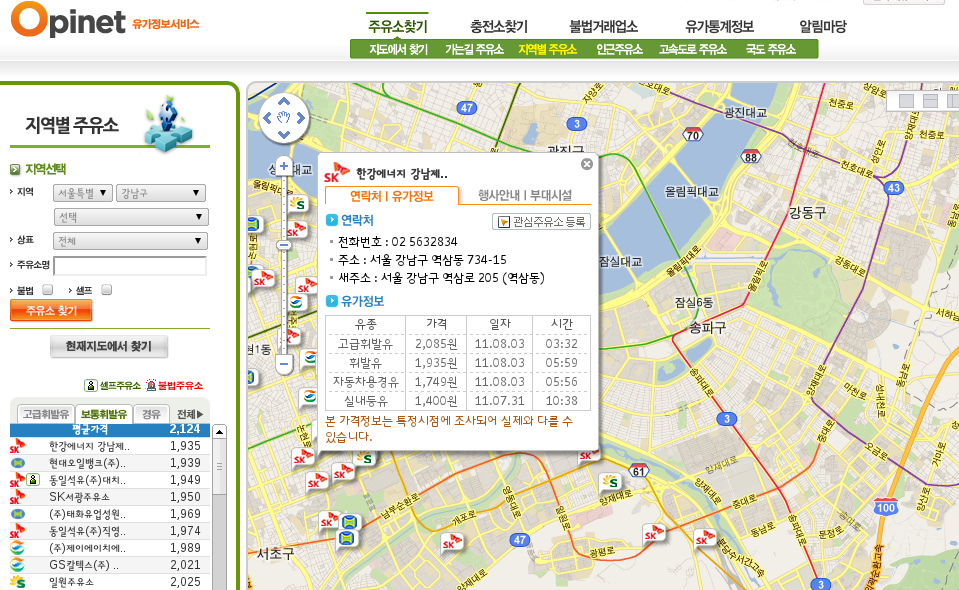
Task: Select the hand pan tool on map
Action: coord(284,118)
